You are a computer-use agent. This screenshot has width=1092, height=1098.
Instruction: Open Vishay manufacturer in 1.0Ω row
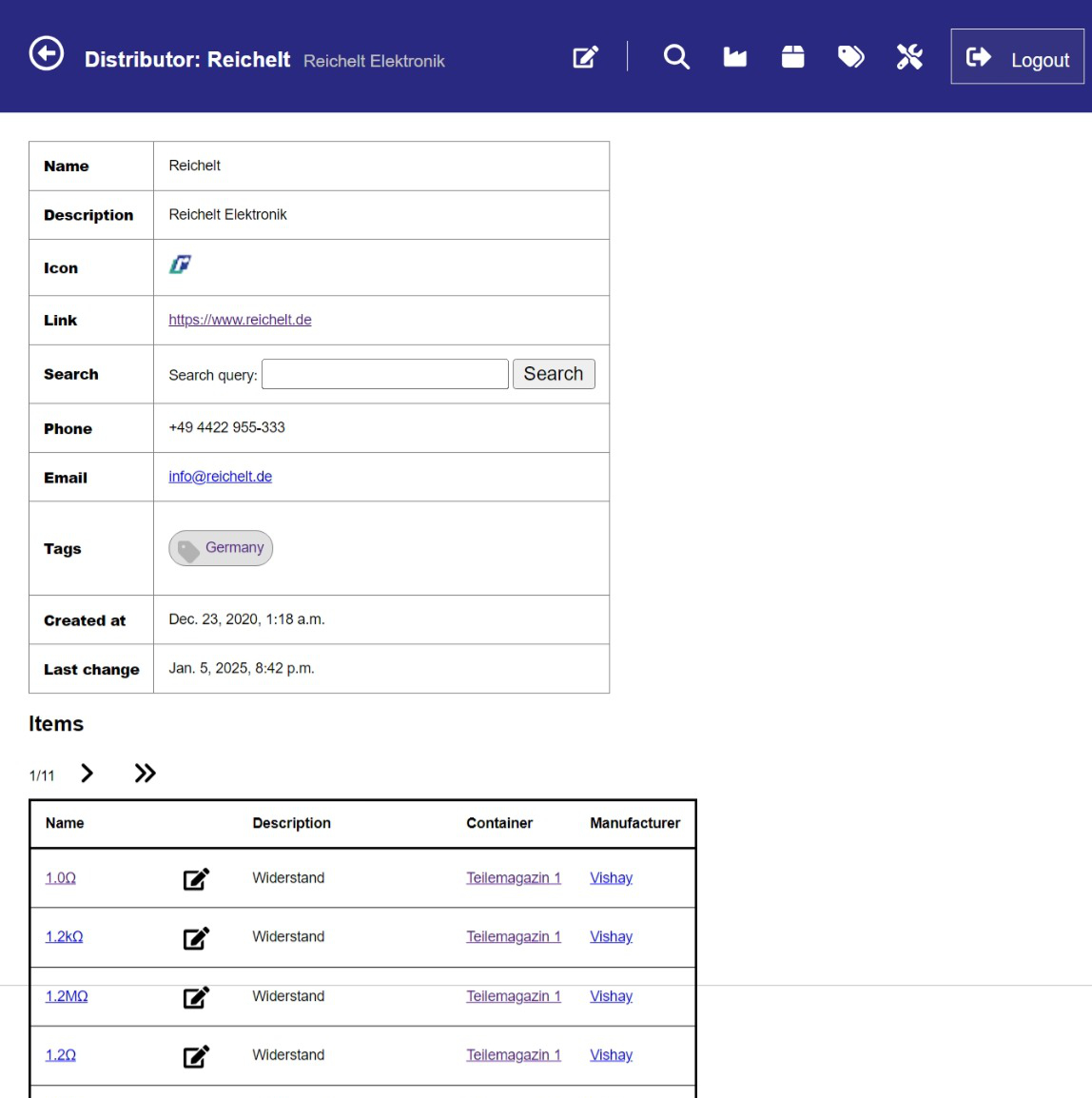[611, 878]
